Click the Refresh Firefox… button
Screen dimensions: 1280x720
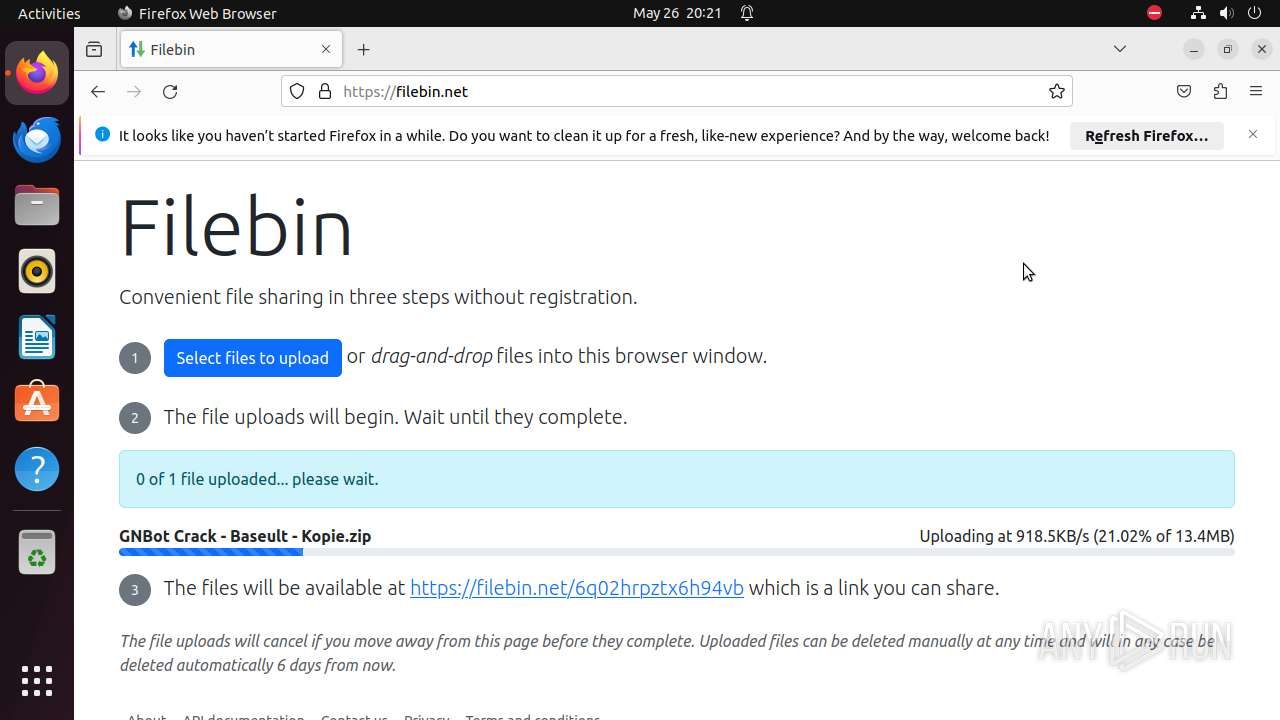tap(1147, 136)
